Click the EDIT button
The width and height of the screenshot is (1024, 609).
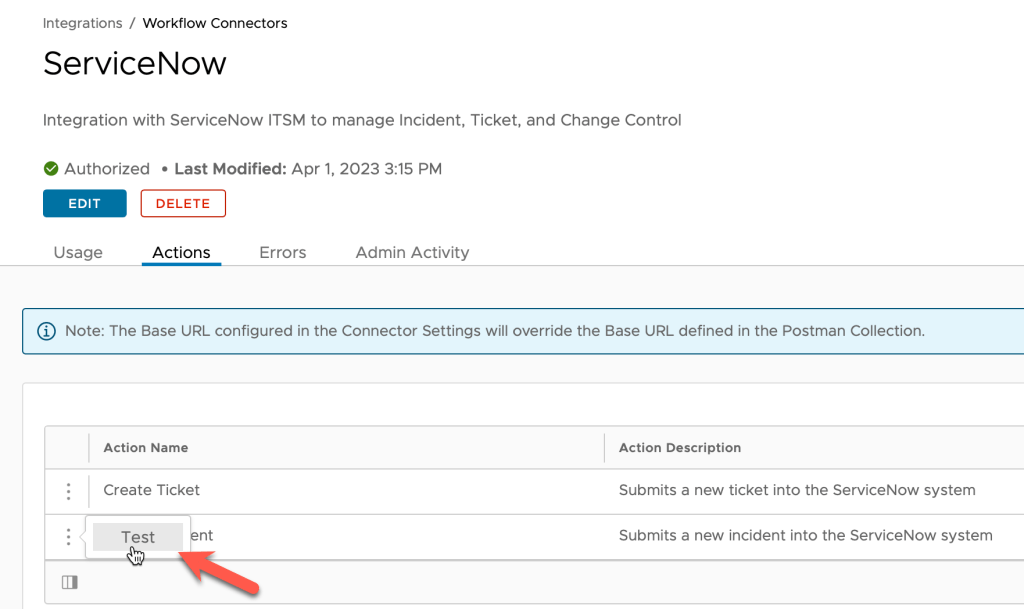84,203
